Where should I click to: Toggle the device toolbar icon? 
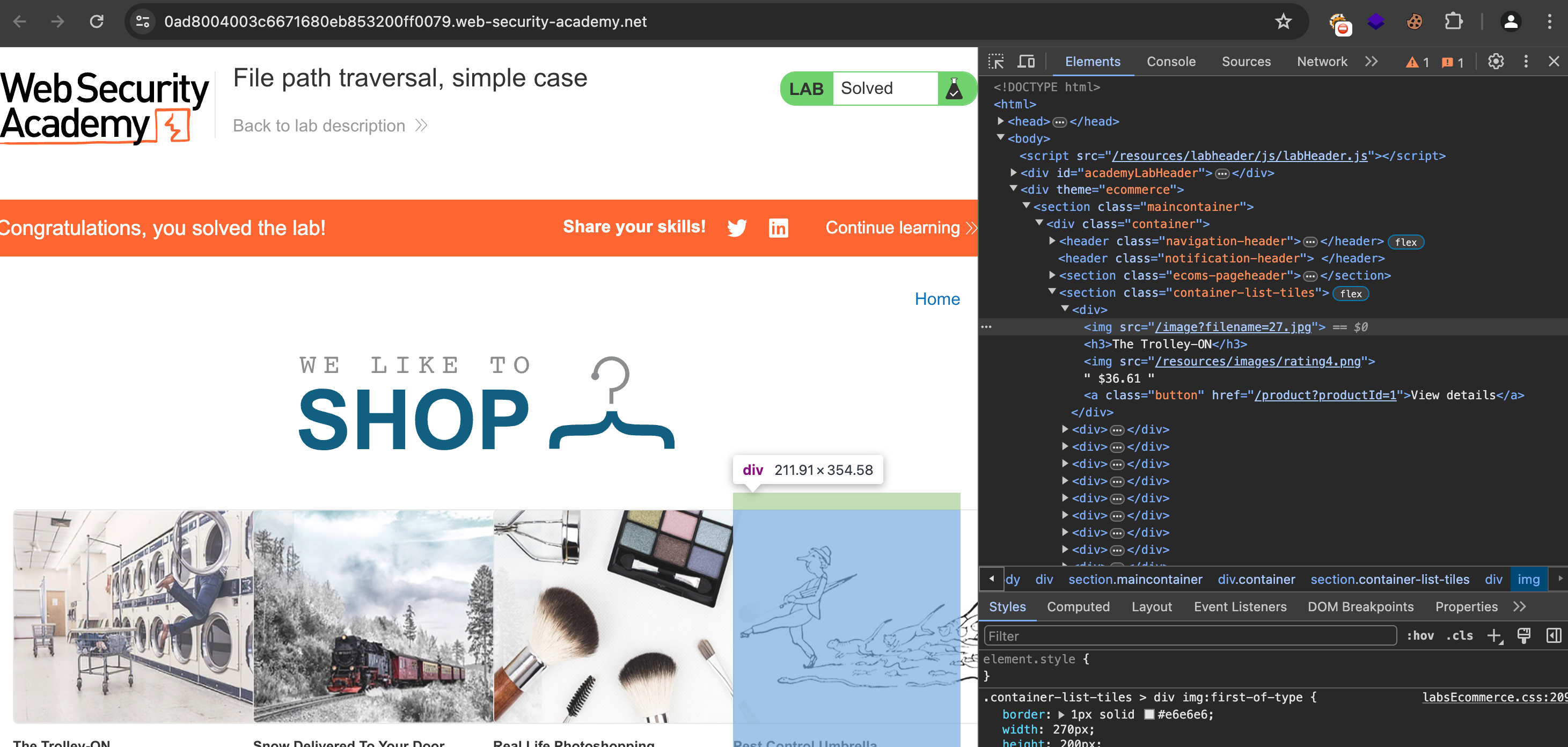pyautogui.click(x=1026, y=62)
